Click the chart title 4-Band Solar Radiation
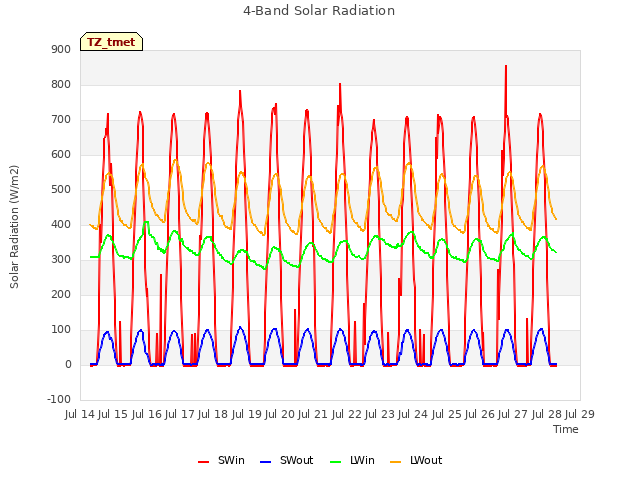This screenshot has width=640, height=480. point(319,11)
